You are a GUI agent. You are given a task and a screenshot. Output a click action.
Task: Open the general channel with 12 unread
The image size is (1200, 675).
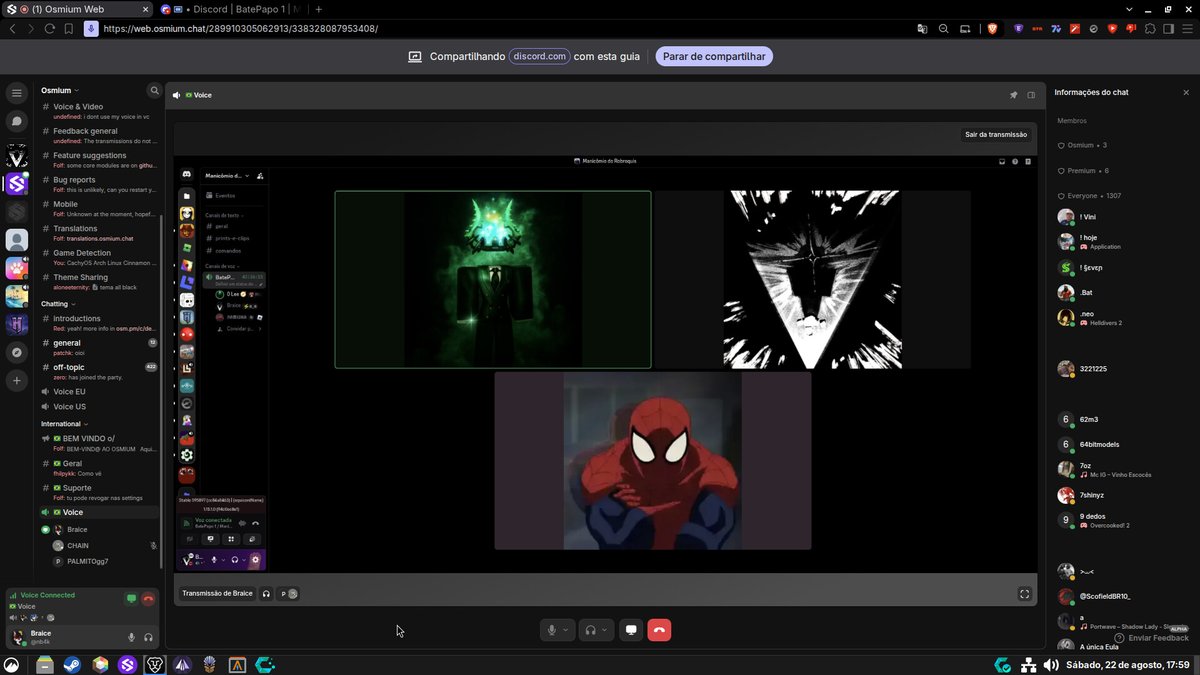pyautogui.click(x=99, y=347)
